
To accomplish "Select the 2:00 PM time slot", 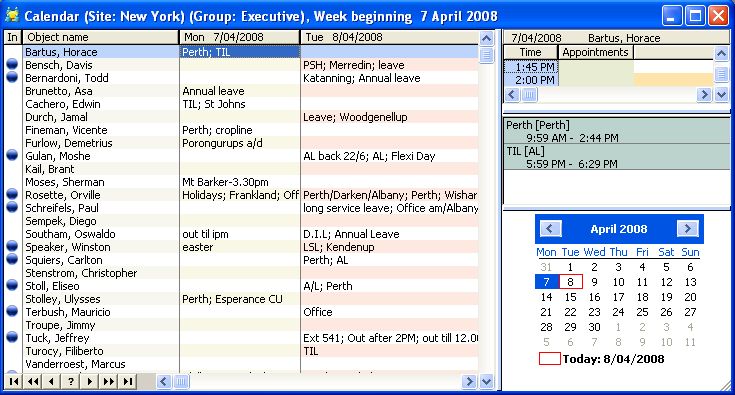I will (x=531, y=80).
